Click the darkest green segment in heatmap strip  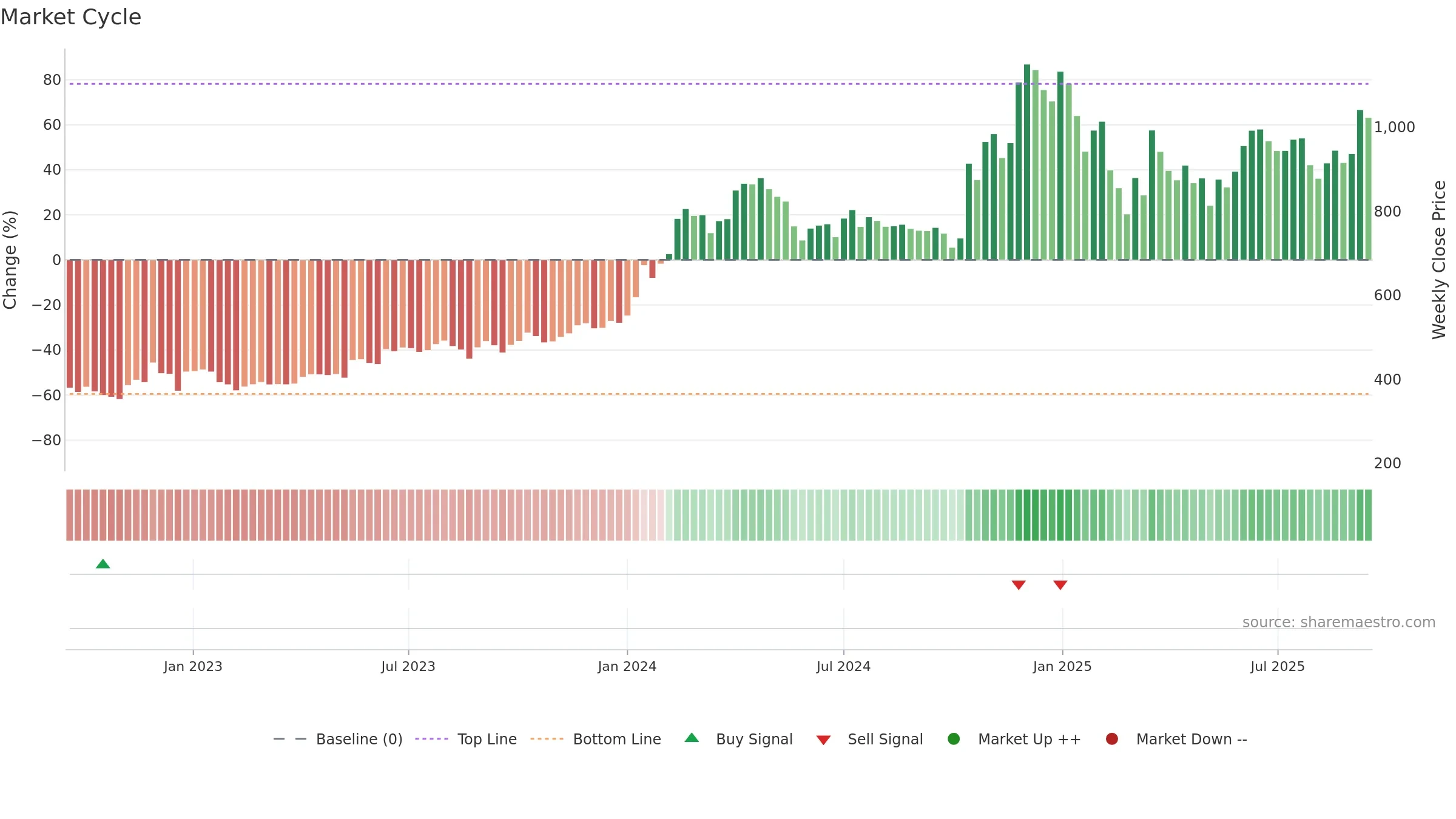[x=1027, y=515]
